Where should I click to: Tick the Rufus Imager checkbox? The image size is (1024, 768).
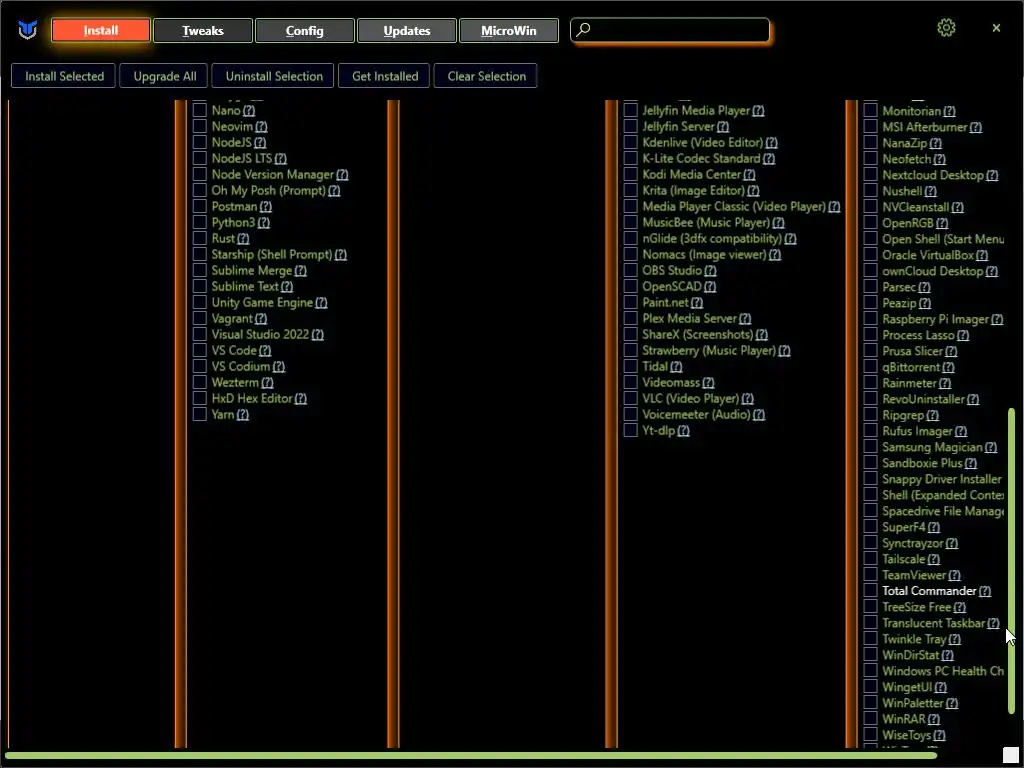pos(871,431)
